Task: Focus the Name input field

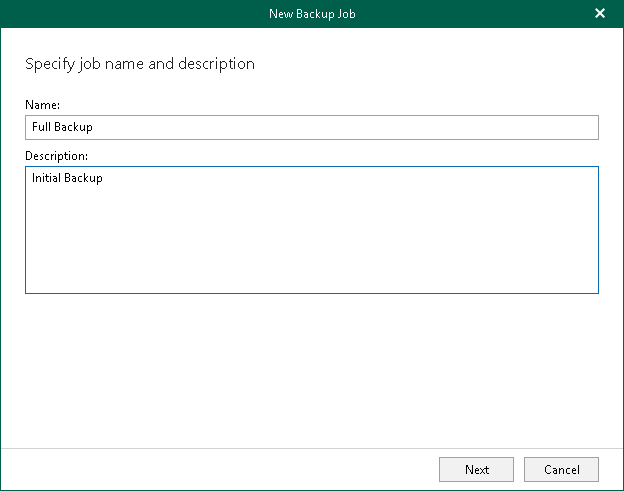Action: [311, 127]
